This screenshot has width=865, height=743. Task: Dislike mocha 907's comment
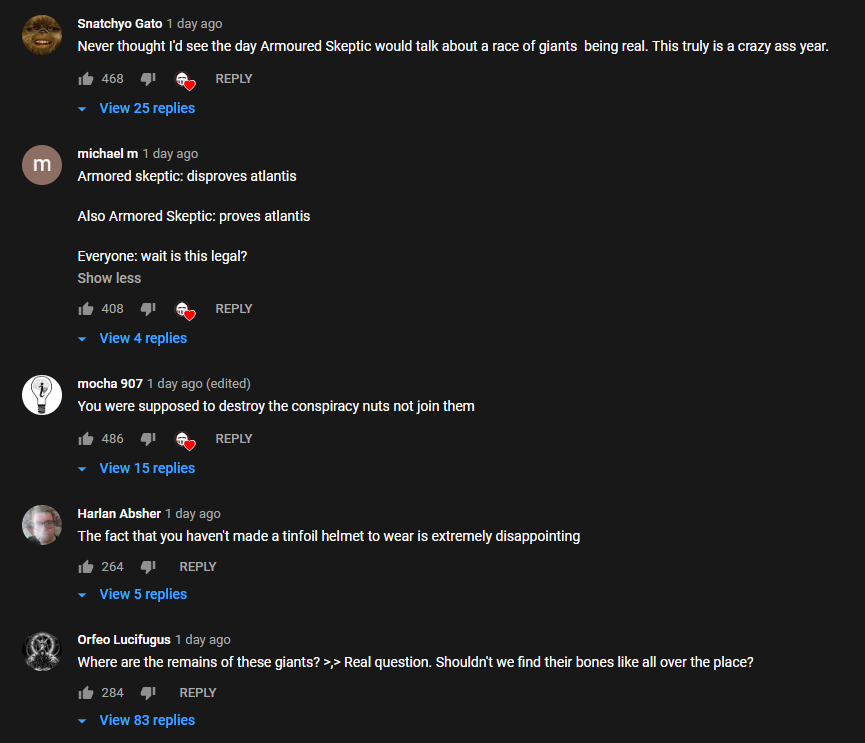pos(148,439)
